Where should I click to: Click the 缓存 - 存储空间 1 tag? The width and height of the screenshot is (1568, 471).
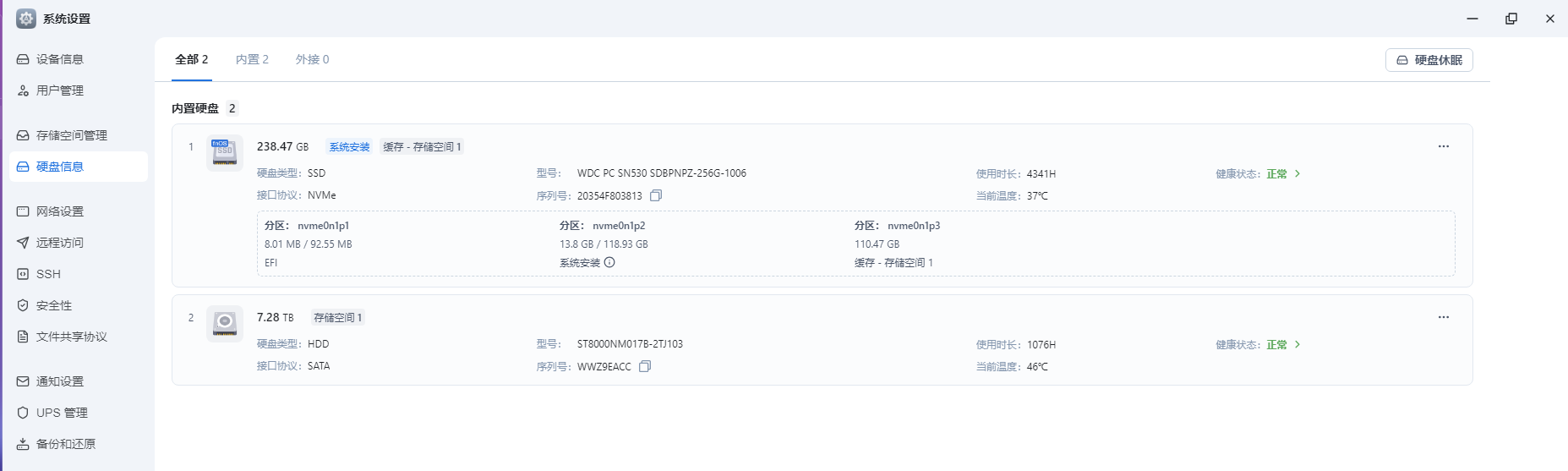tap(422, 147)
